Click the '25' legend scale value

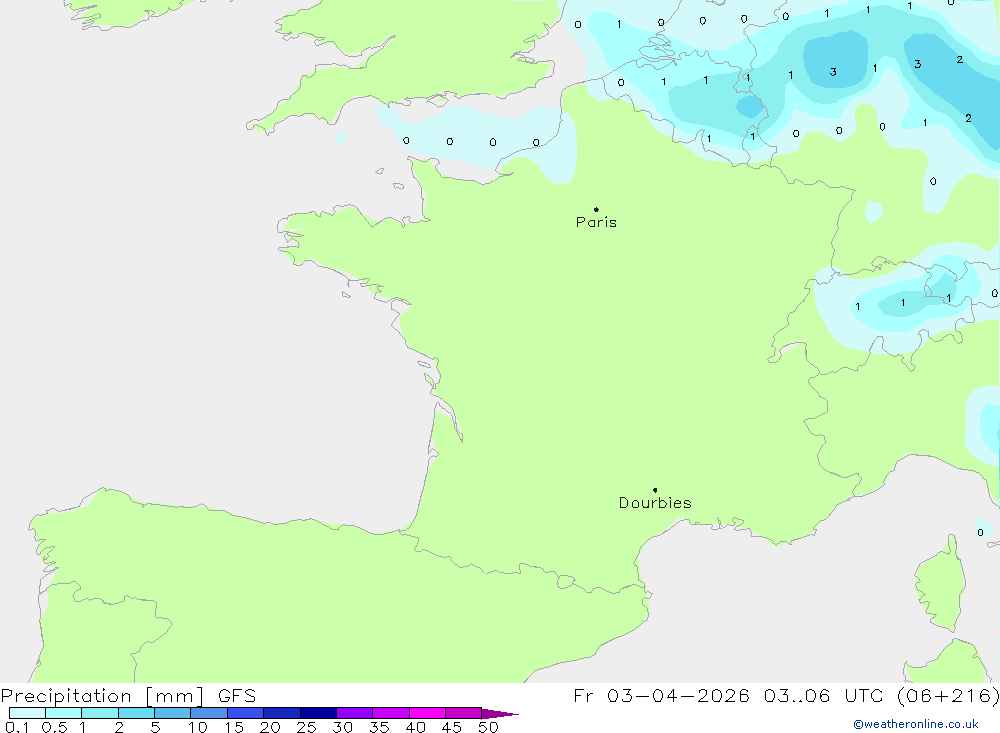tap(307, 727)
